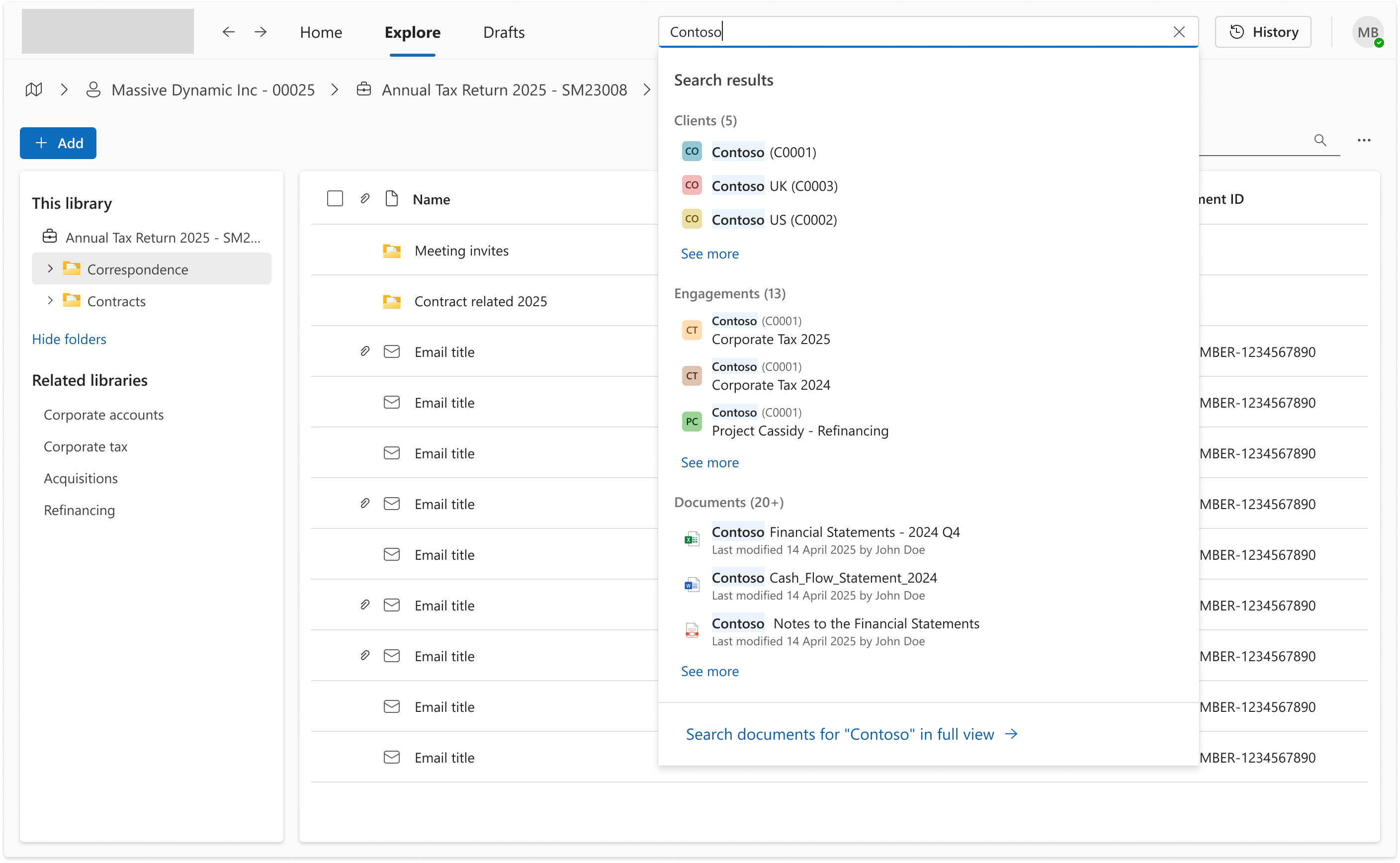See more Documents results

coord(709,671)
